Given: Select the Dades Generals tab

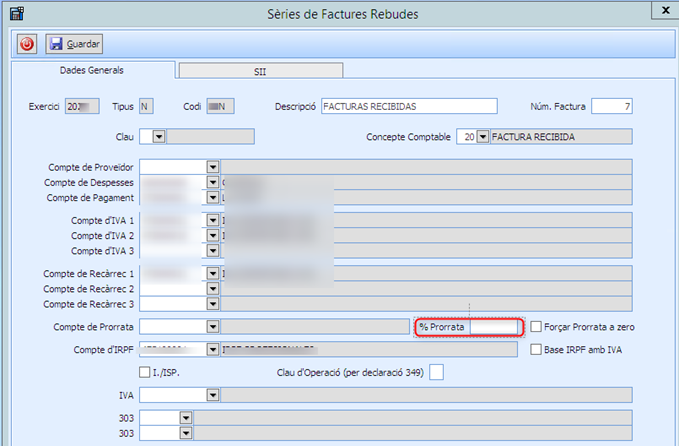Looking at the screenshot, I should (x=92, y=71).
